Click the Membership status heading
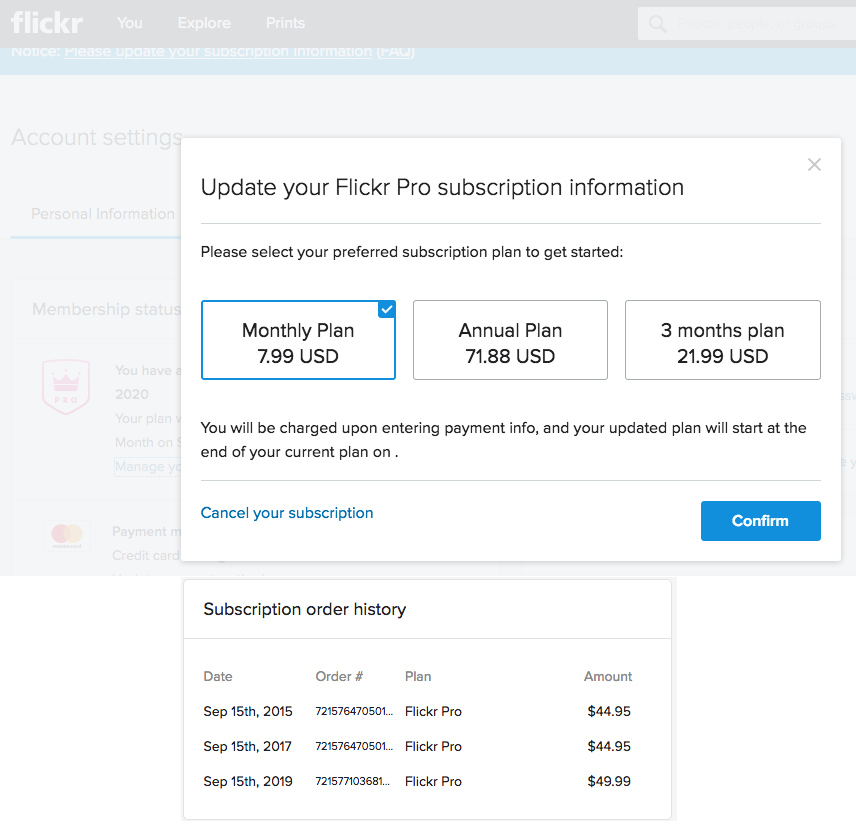The width and height of the screenshot is (856, 826). click(x=106, y=309)
